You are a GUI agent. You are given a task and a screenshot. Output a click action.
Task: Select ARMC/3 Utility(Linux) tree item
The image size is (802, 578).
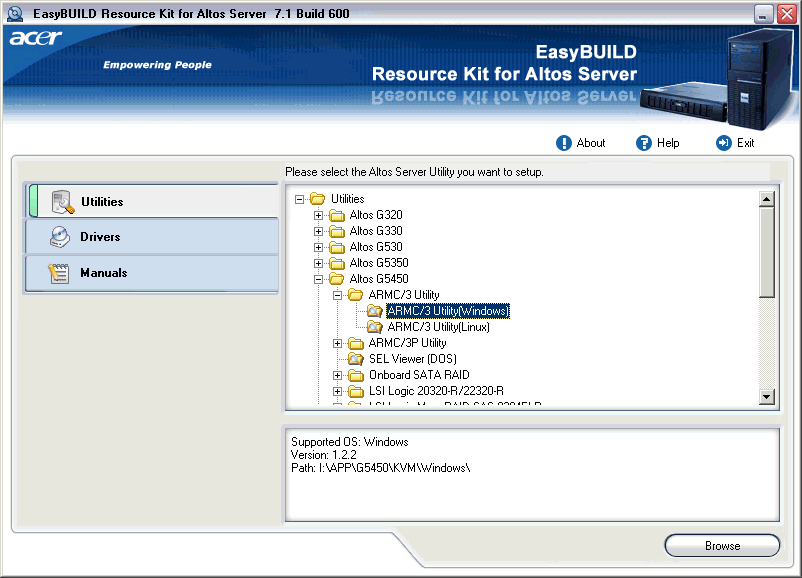tap(438, 327)
